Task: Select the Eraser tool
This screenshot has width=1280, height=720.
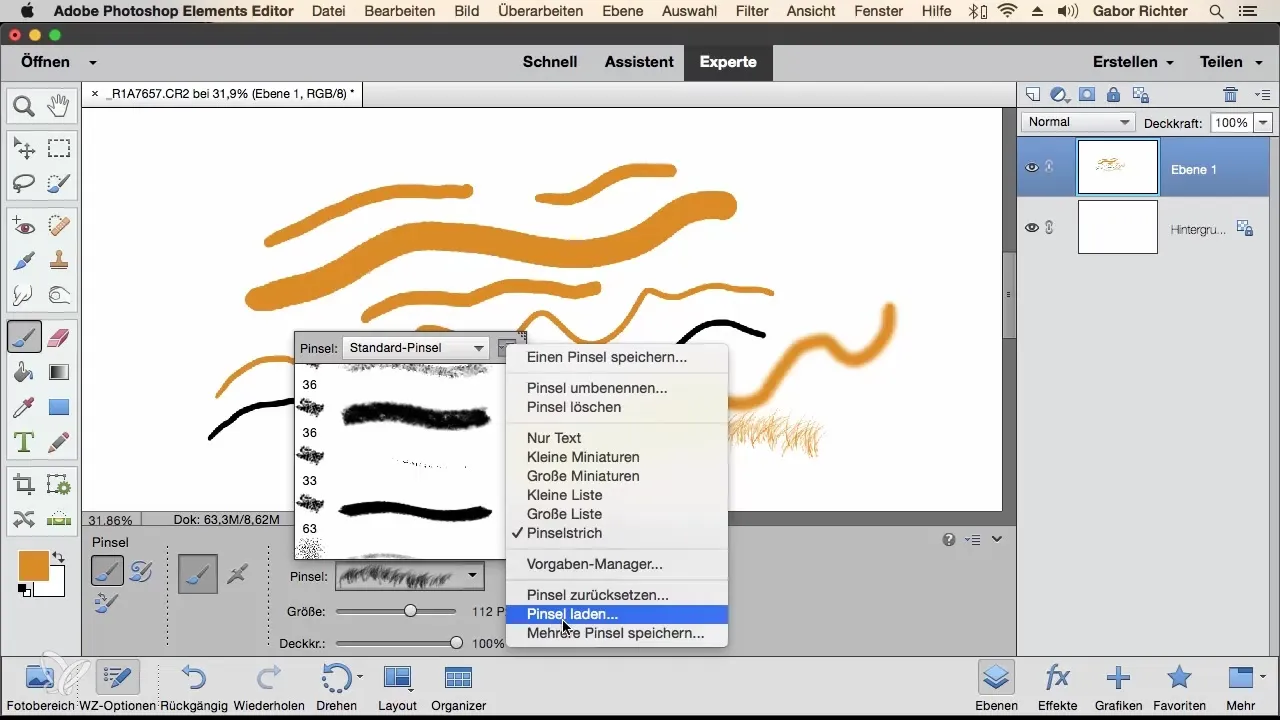Action: click(58, 337)
